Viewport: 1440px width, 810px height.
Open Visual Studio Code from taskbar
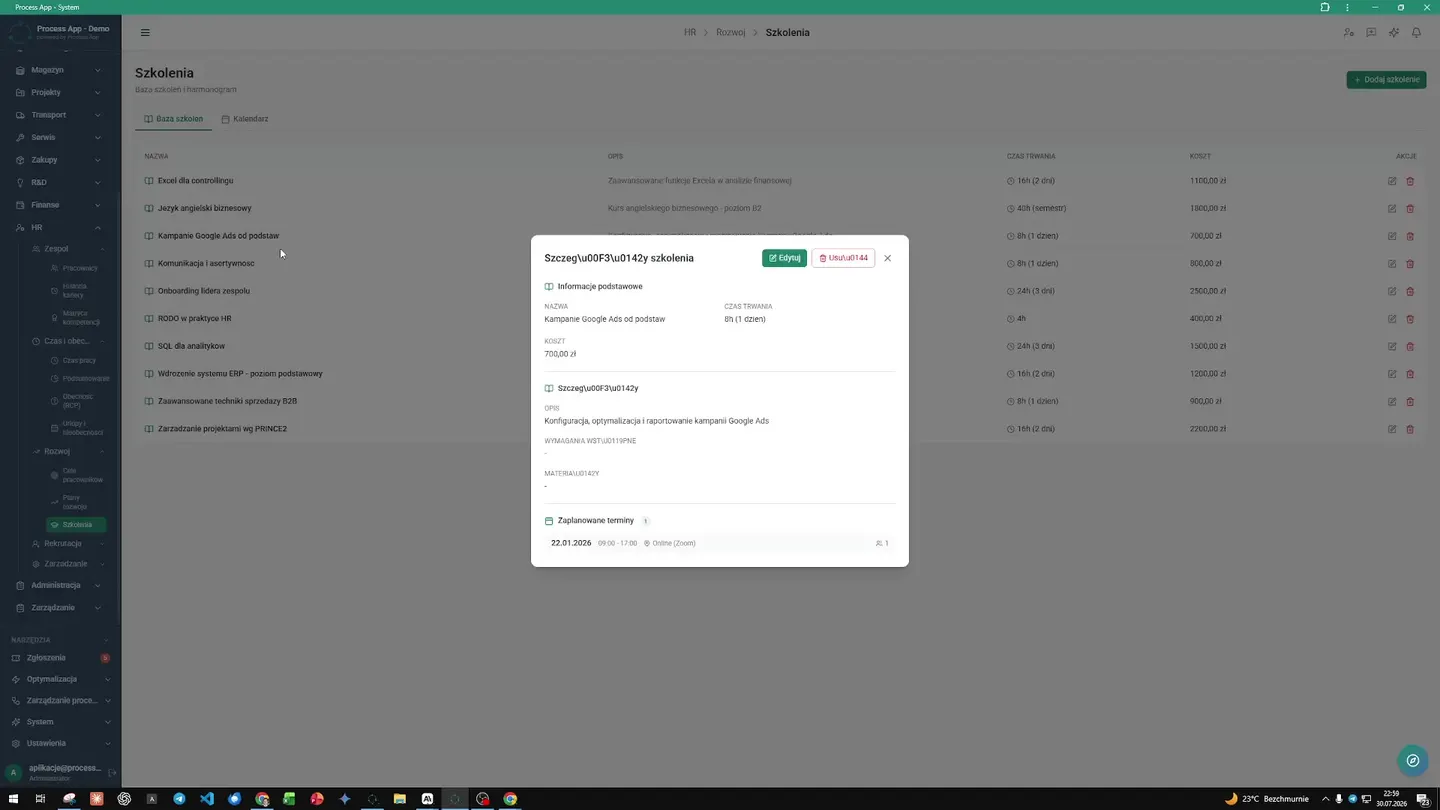coord(207,799)
